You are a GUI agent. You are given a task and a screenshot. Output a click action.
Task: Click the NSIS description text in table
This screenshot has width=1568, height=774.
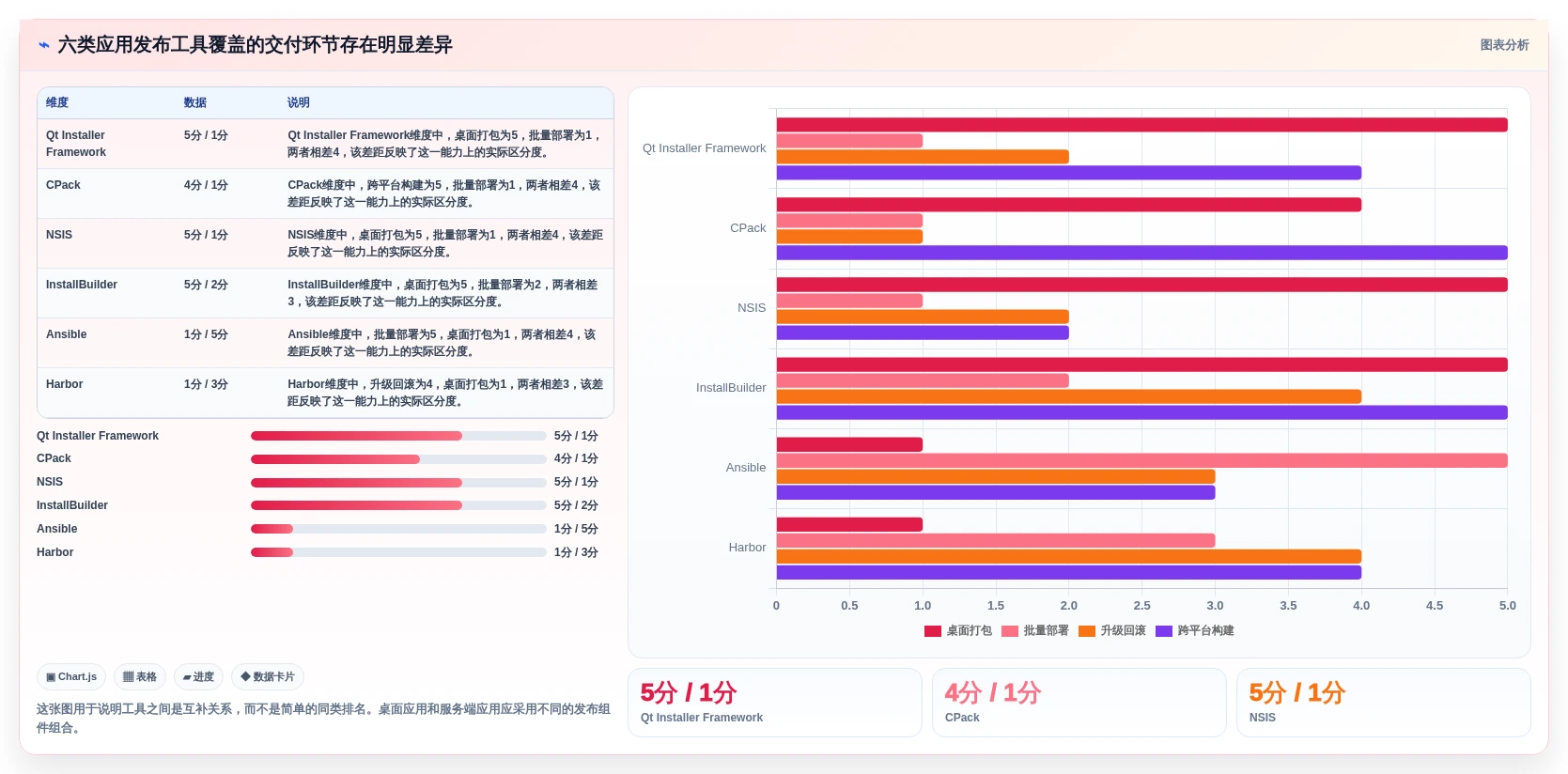tap(445, 243)
